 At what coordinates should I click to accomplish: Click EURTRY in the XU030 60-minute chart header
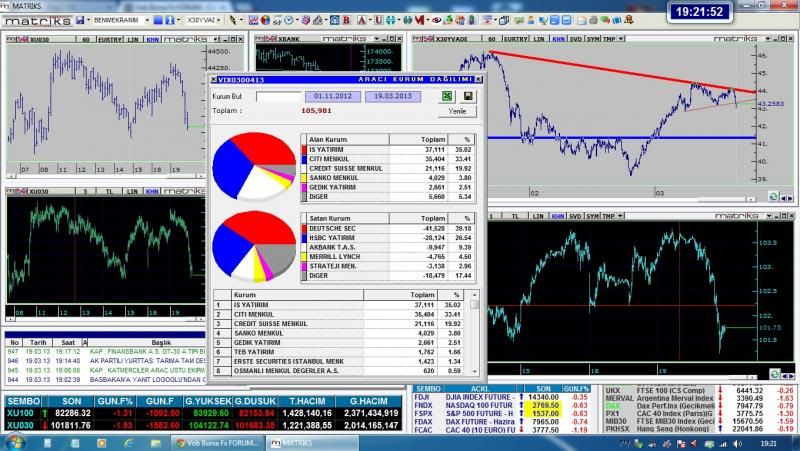[109, 39]
